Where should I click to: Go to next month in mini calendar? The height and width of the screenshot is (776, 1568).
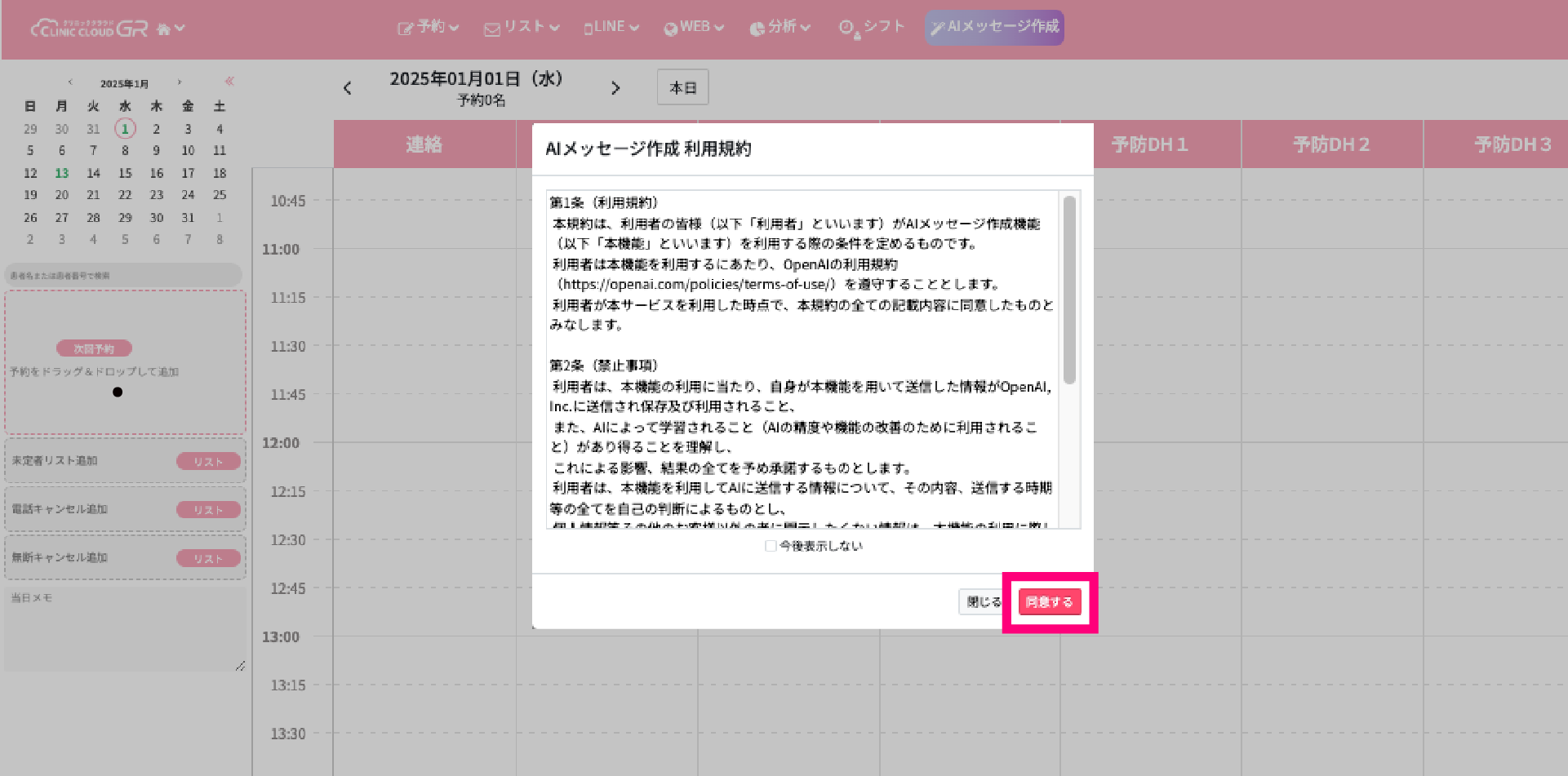[x=180, y=82]
